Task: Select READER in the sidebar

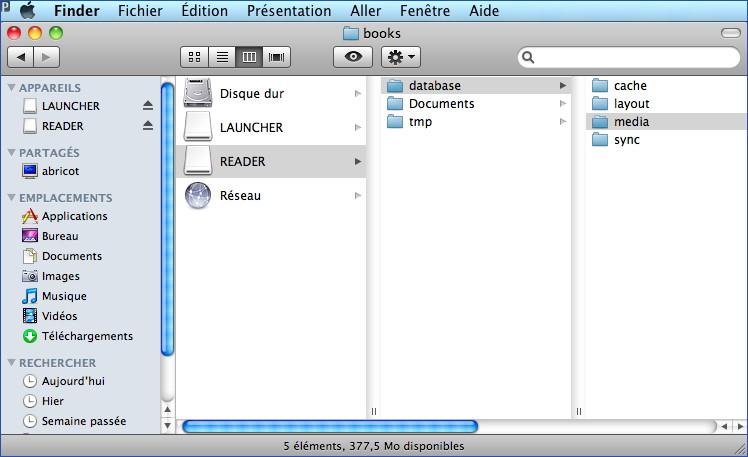Action: [62, 126]
